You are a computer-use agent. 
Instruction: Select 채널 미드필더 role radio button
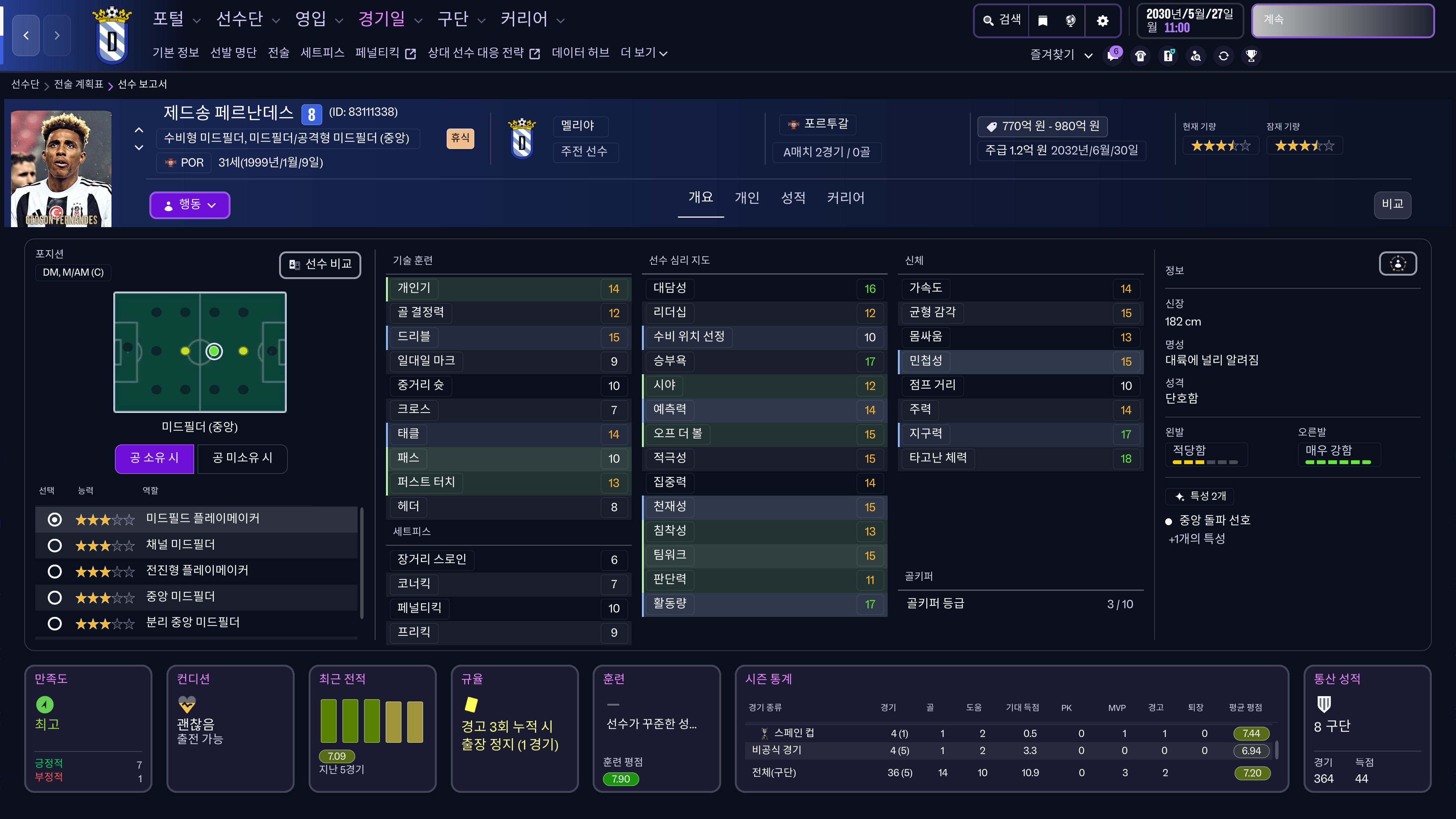click(x=55, y=546)
